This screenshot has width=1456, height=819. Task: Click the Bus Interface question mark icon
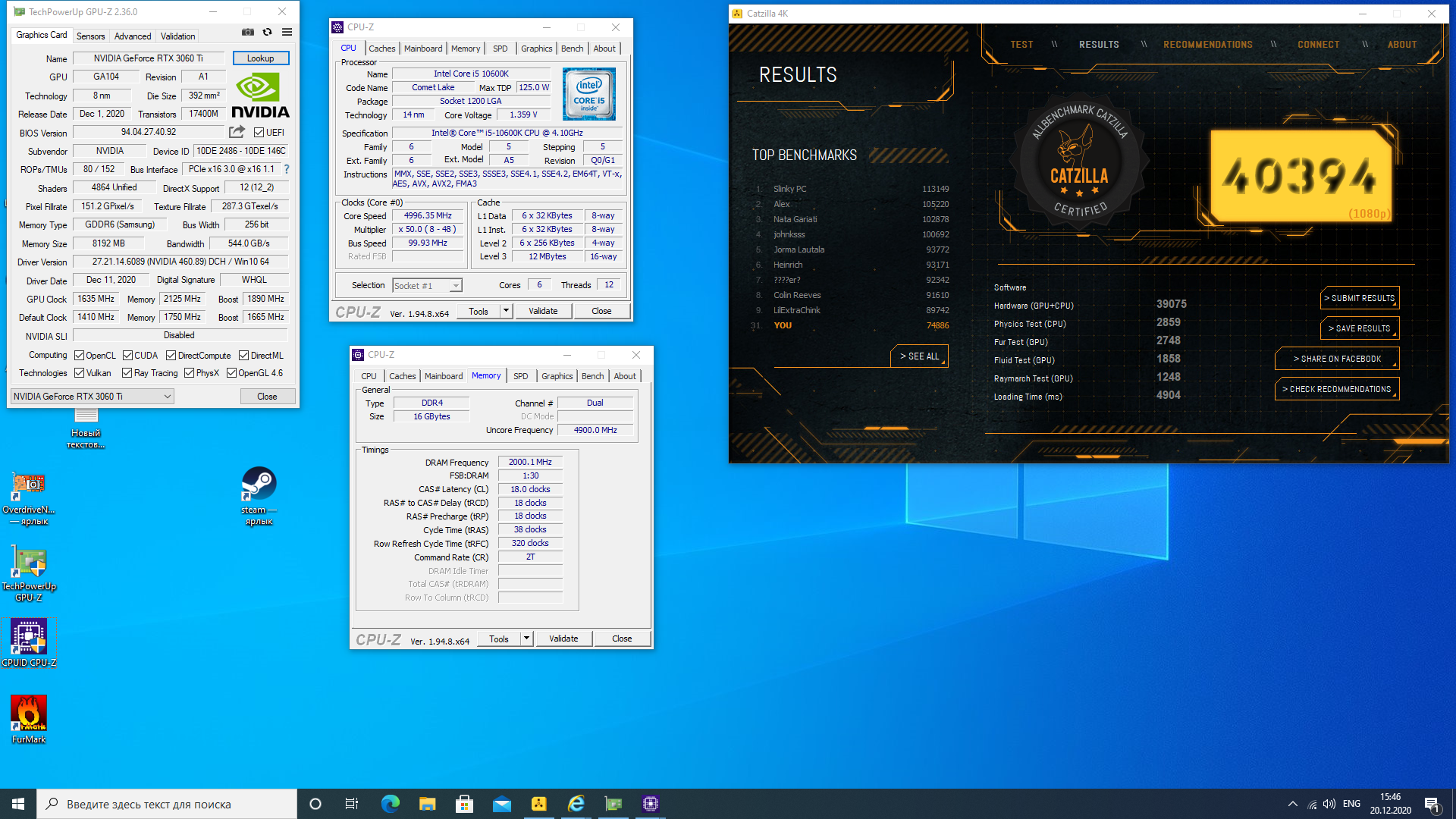tap(286, 169)
